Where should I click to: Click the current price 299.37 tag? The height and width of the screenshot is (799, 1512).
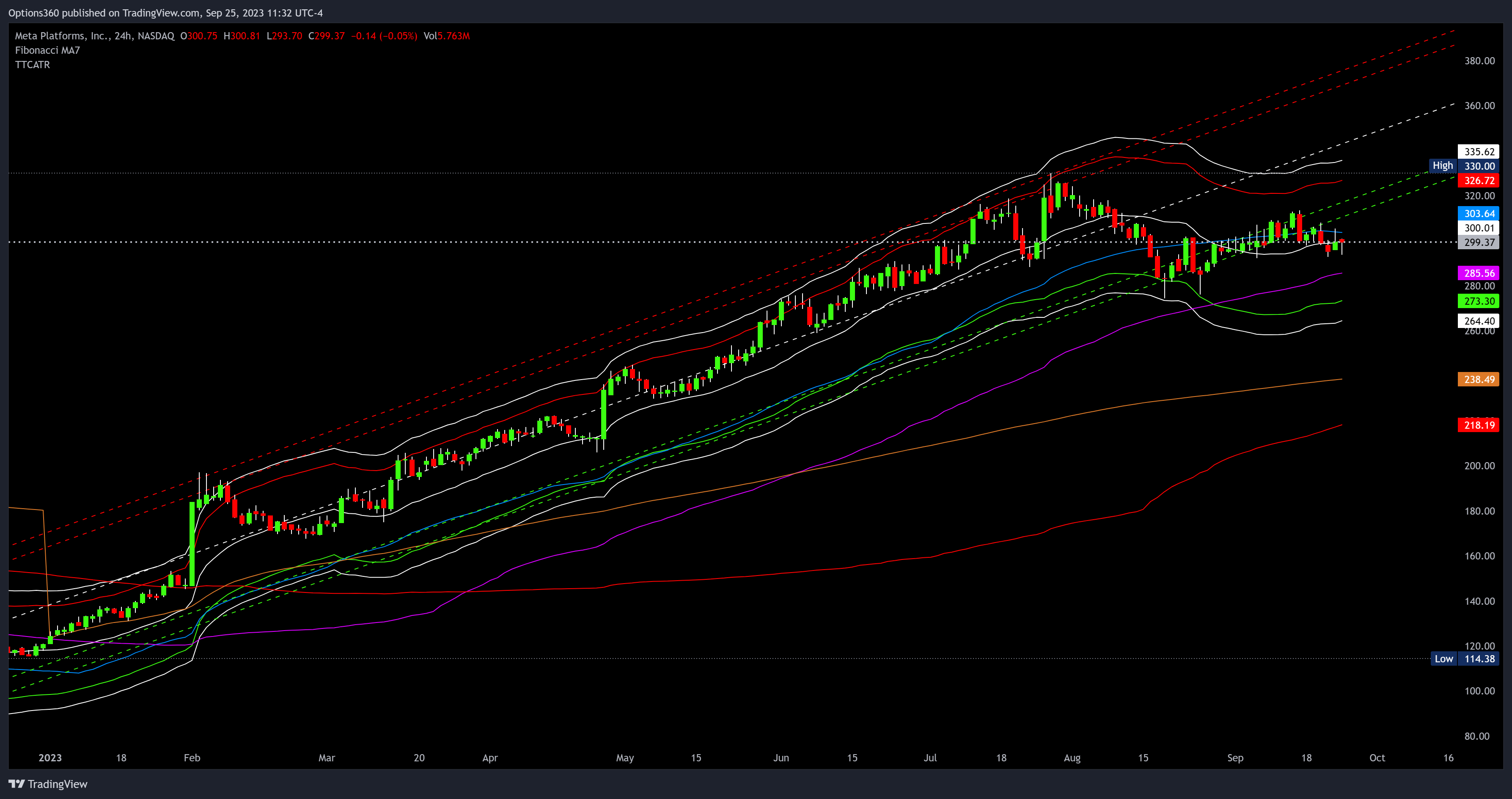pos(1479,242)
